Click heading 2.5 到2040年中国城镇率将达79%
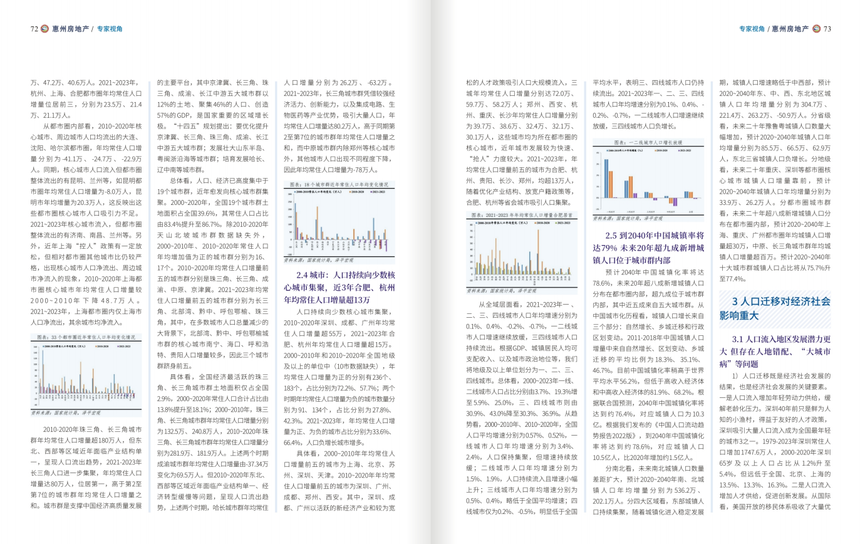The width and height of the screenshot is (860, 544). pos(648,247)
